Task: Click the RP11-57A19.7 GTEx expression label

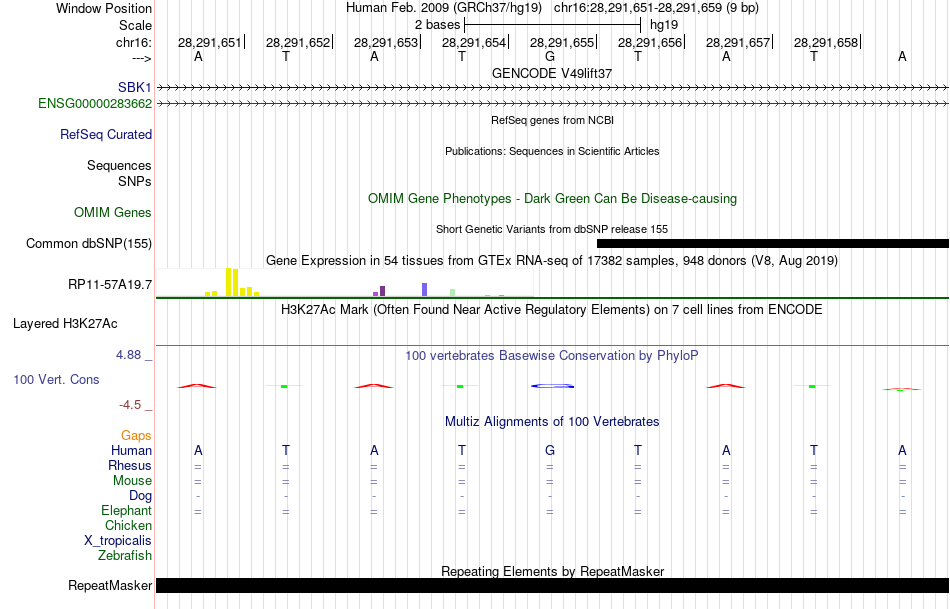Action: tap(110, 285)
